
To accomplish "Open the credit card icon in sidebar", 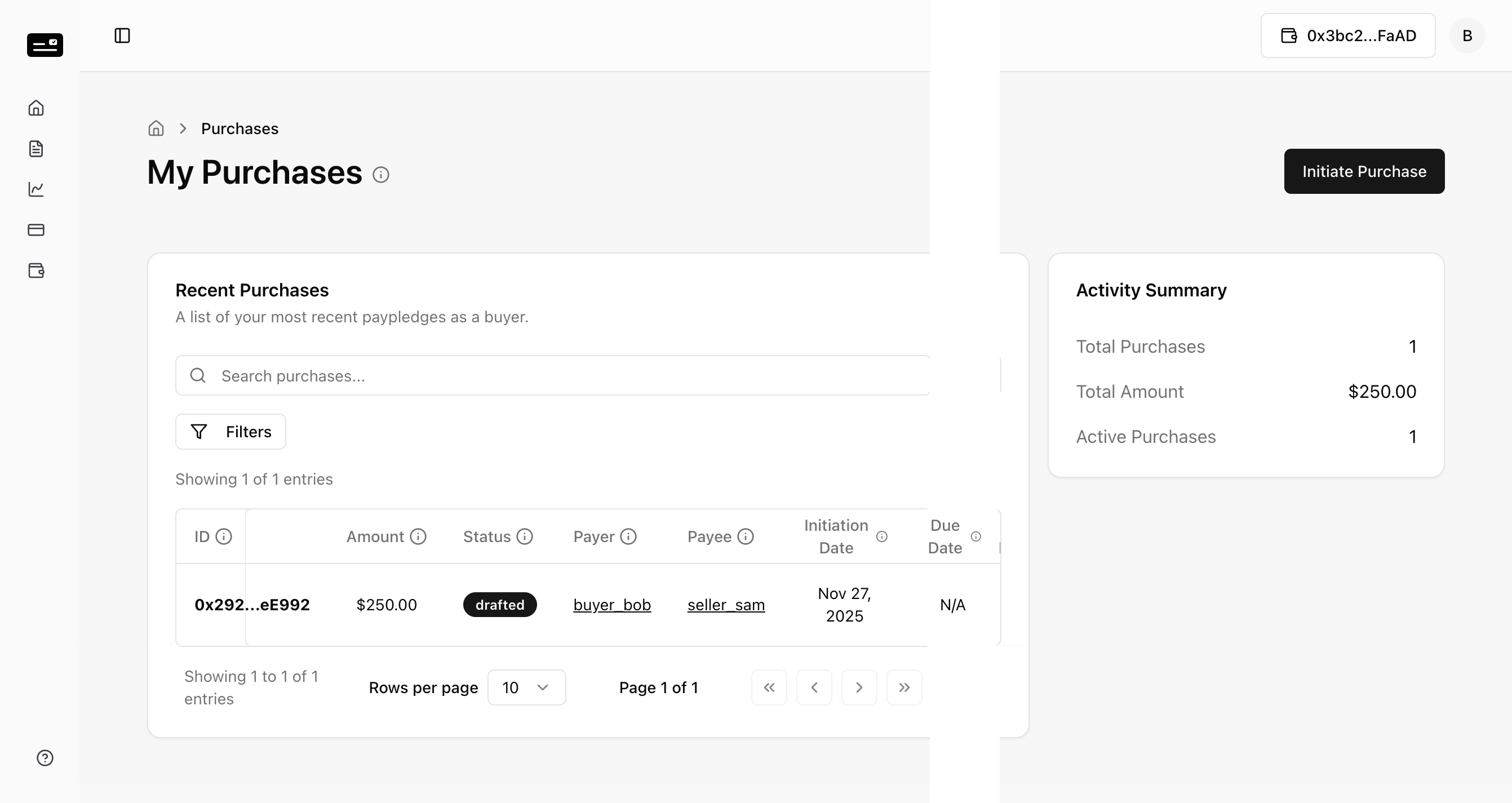I will coord(37,229).
